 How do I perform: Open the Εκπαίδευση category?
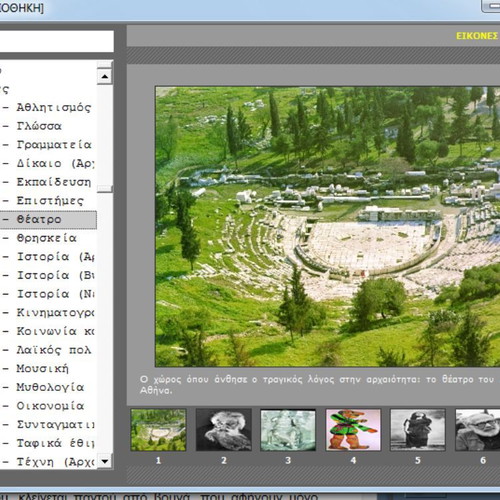click(48, 182)
